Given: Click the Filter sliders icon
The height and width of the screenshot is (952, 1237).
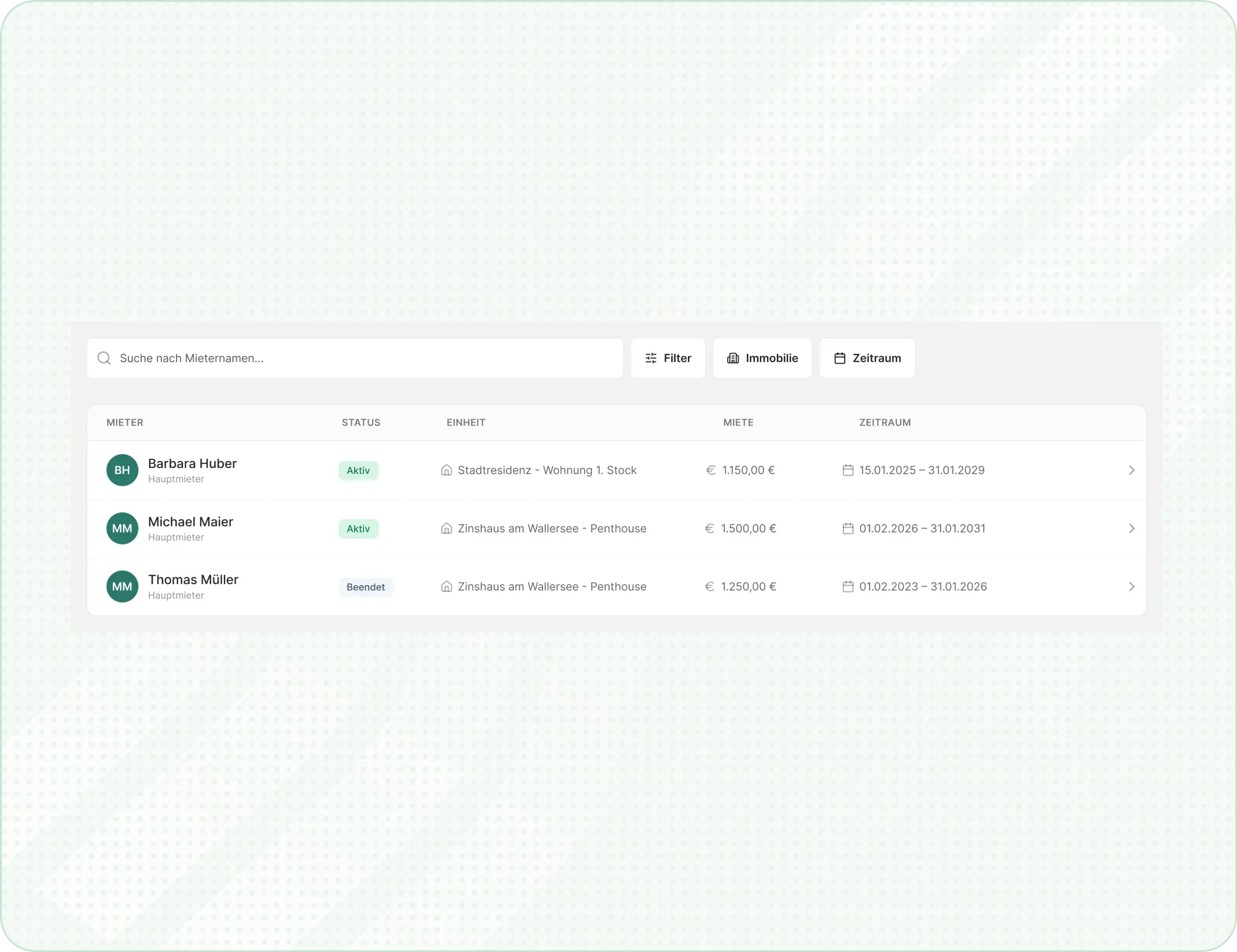Looking at the screenshot, I should pos(651,358).
